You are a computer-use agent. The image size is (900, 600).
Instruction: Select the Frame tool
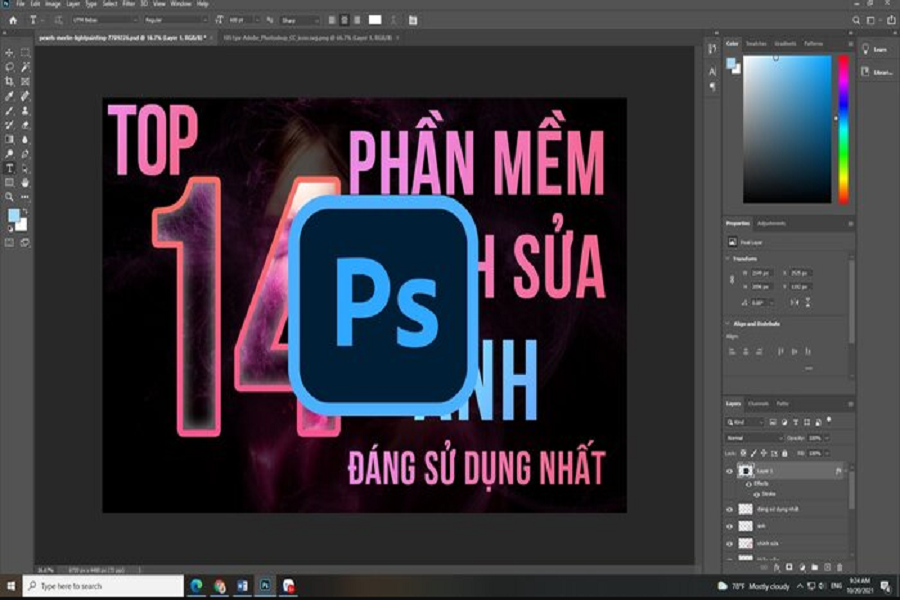click(x=25, y=82)
